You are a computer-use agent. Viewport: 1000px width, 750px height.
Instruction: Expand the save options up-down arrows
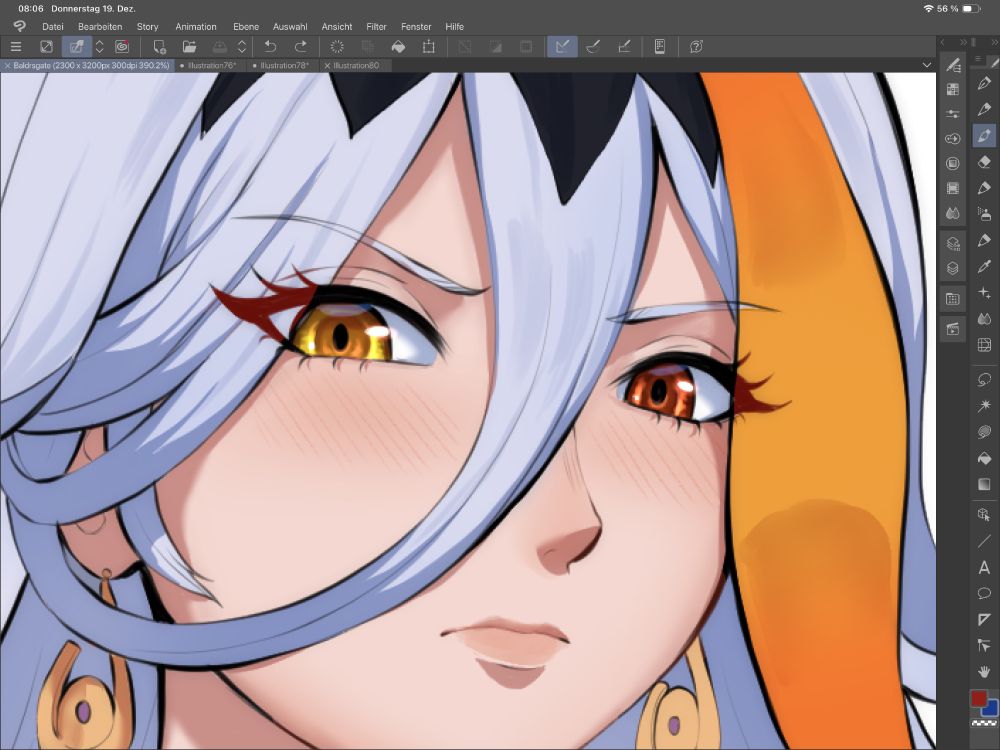(x=242, y=47)
